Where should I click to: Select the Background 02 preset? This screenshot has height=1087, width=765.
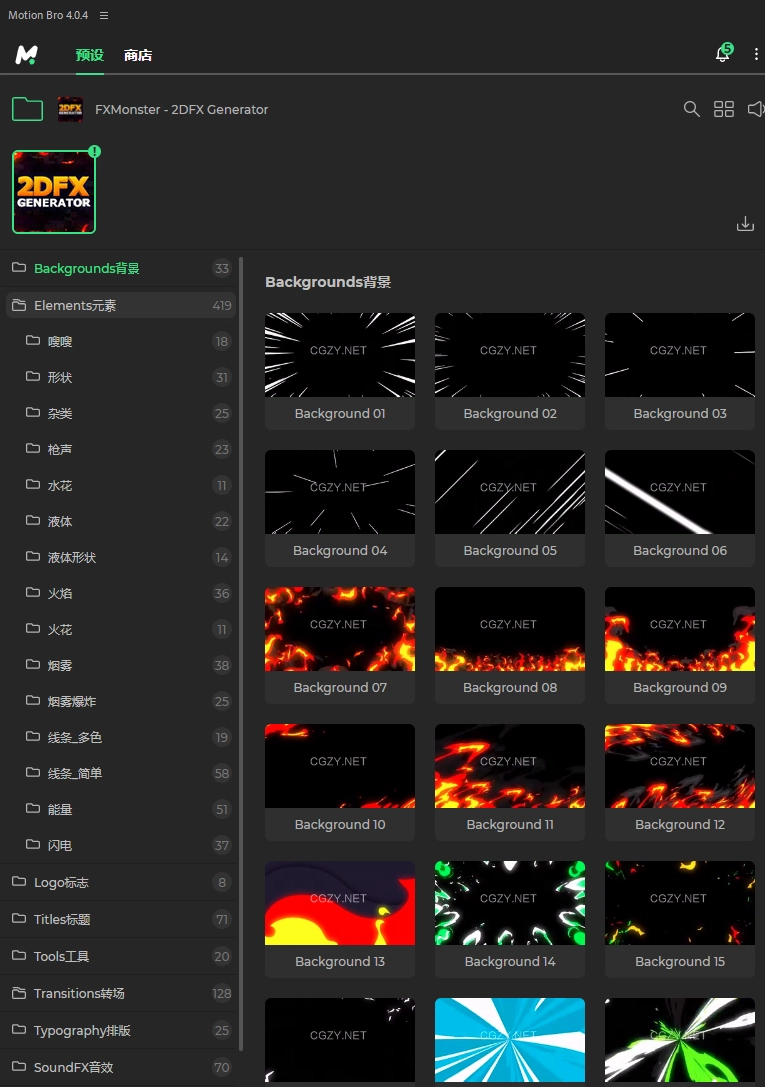coord(510,371)
